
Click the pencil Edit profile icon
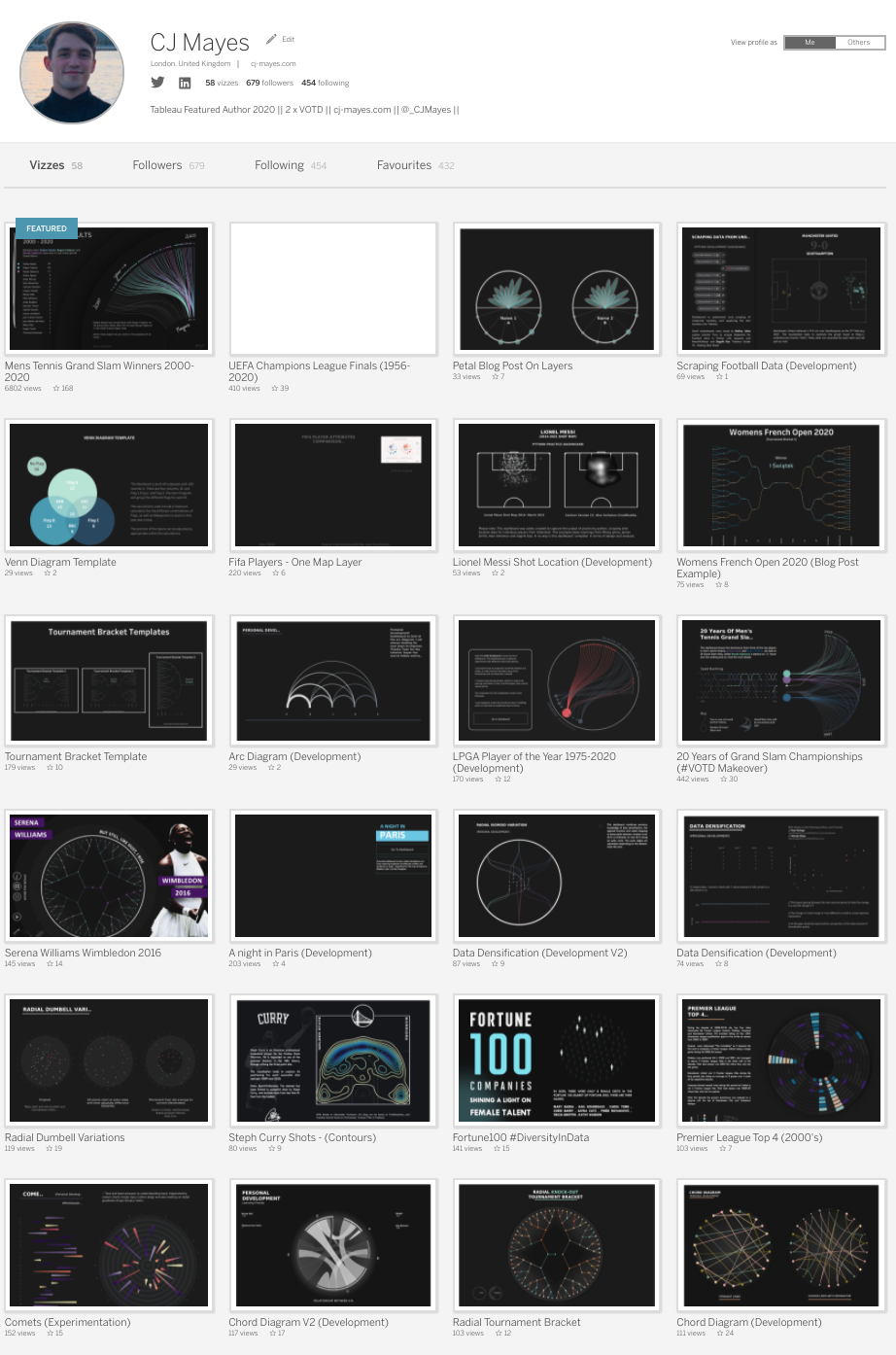[x=271, y=39]
